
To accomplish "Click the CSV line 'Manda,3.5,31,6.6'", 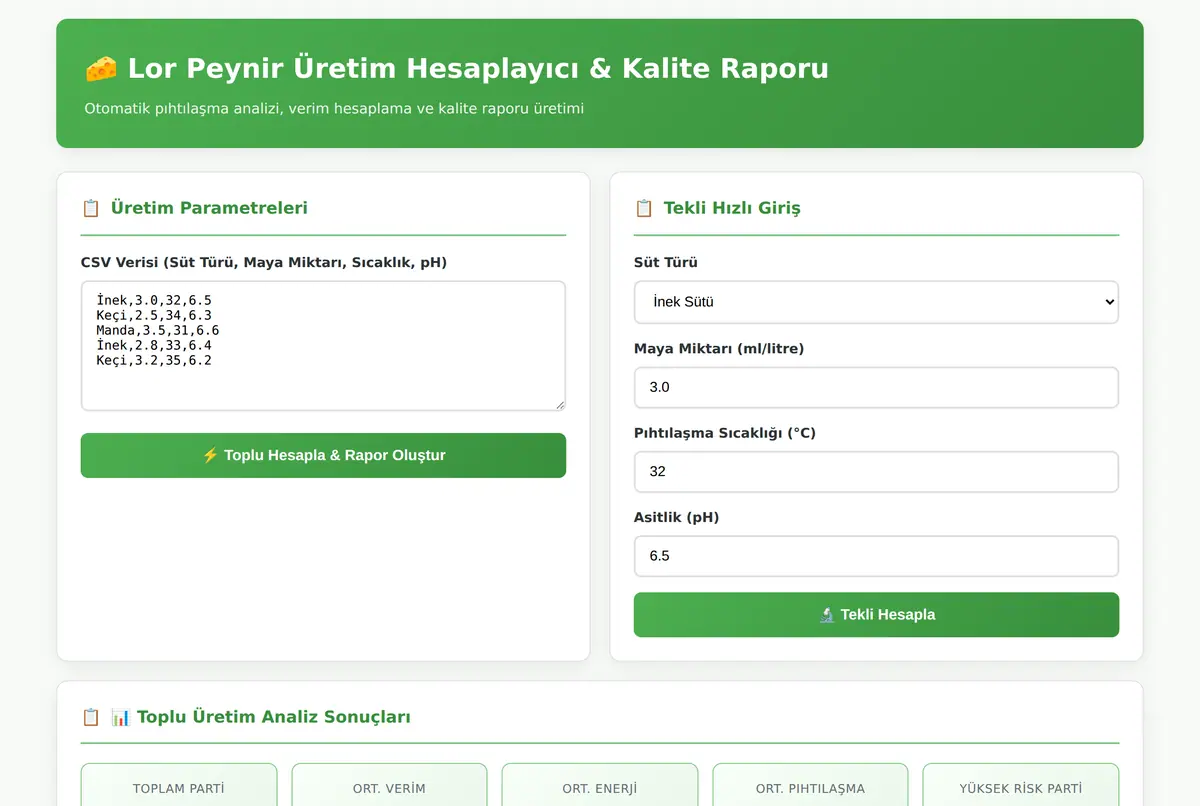I will 158,330.
